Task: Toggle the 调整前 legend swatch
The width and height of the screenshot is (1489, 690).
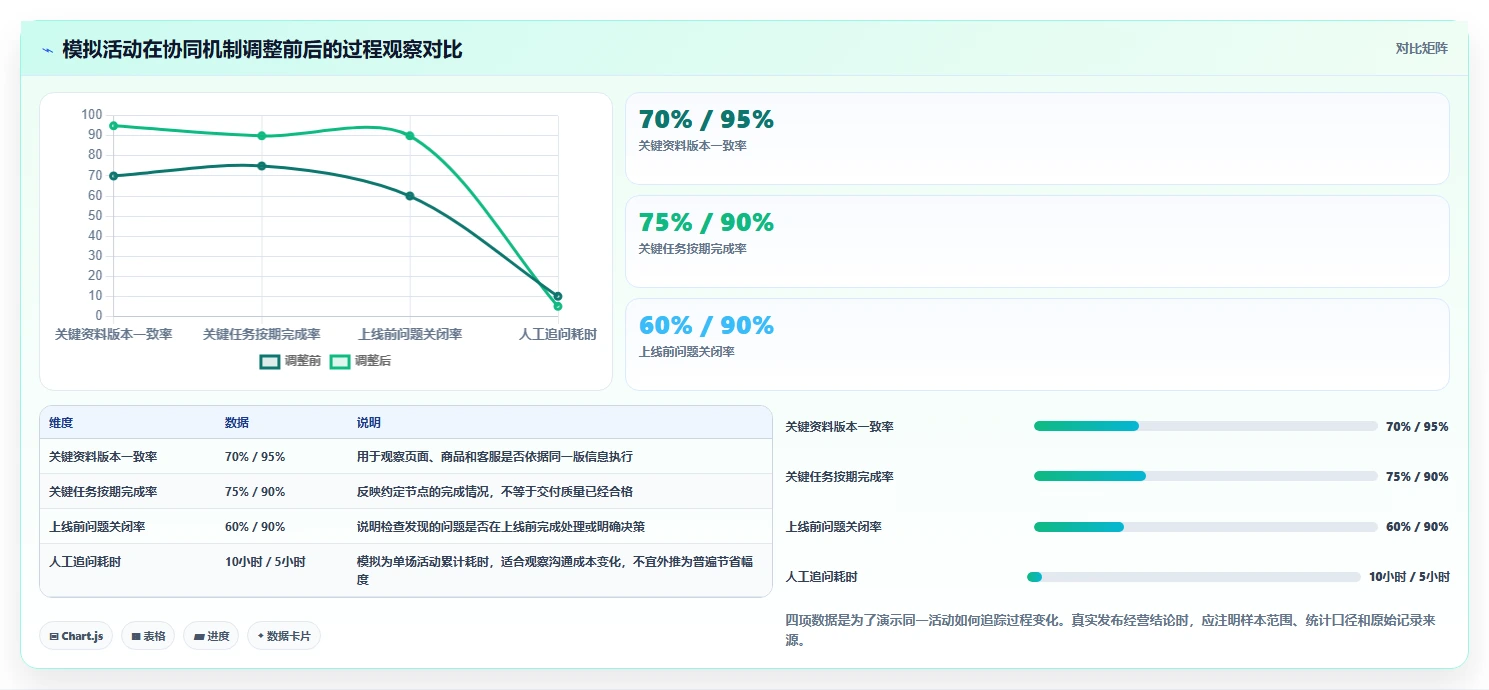Action: click(270, 361)
